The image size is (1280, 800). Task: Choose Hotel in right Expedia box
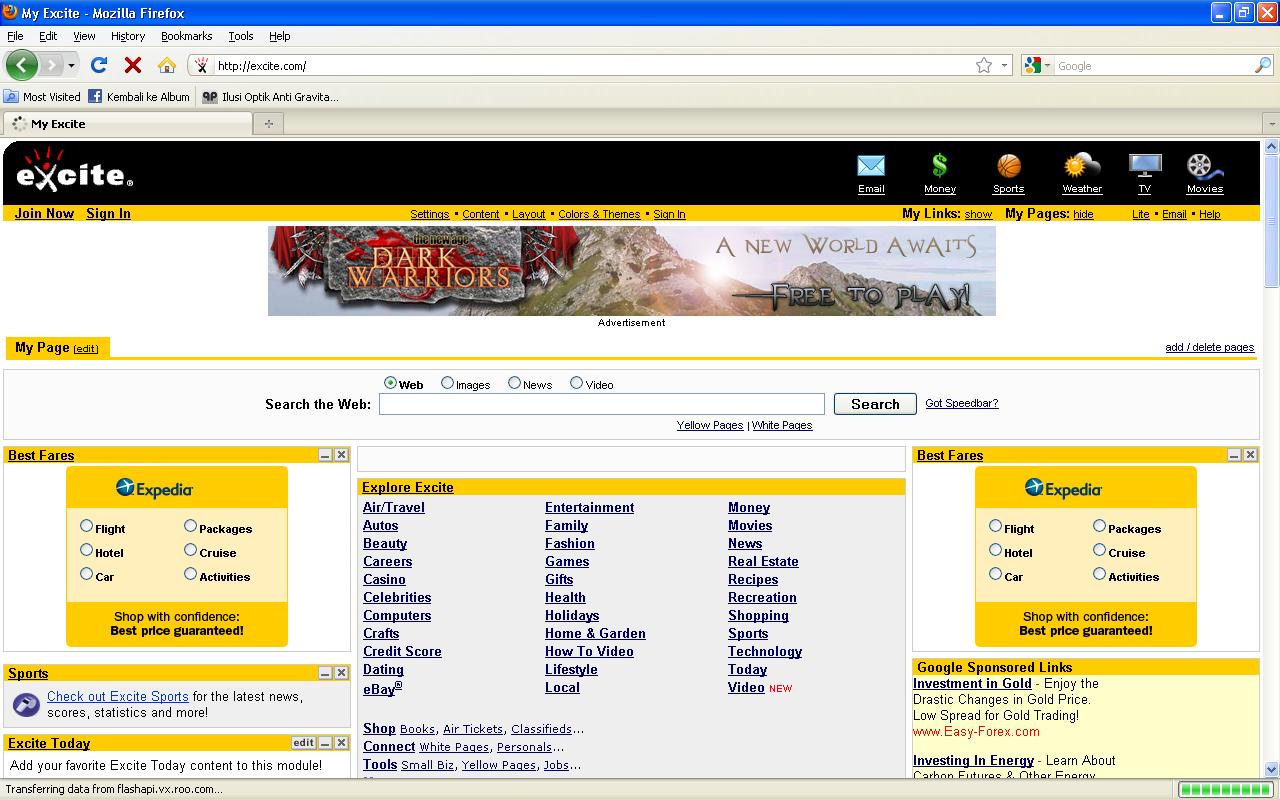995,550
